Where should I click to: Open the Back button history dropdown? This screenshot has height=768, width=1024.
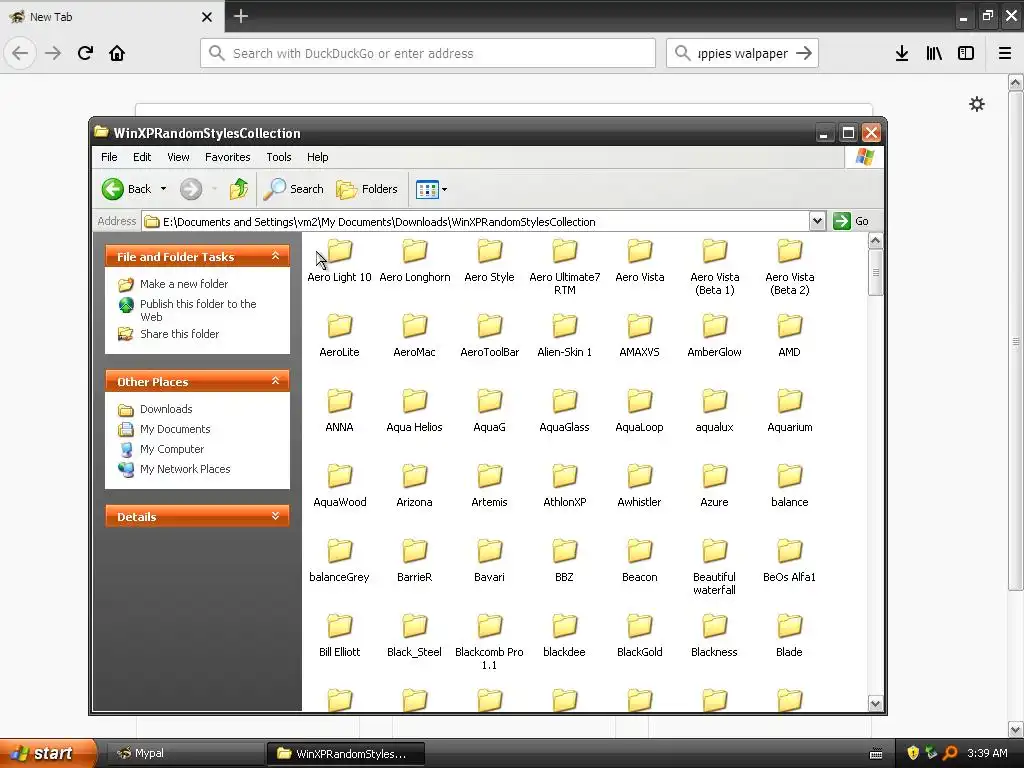(x=163, y=189)
